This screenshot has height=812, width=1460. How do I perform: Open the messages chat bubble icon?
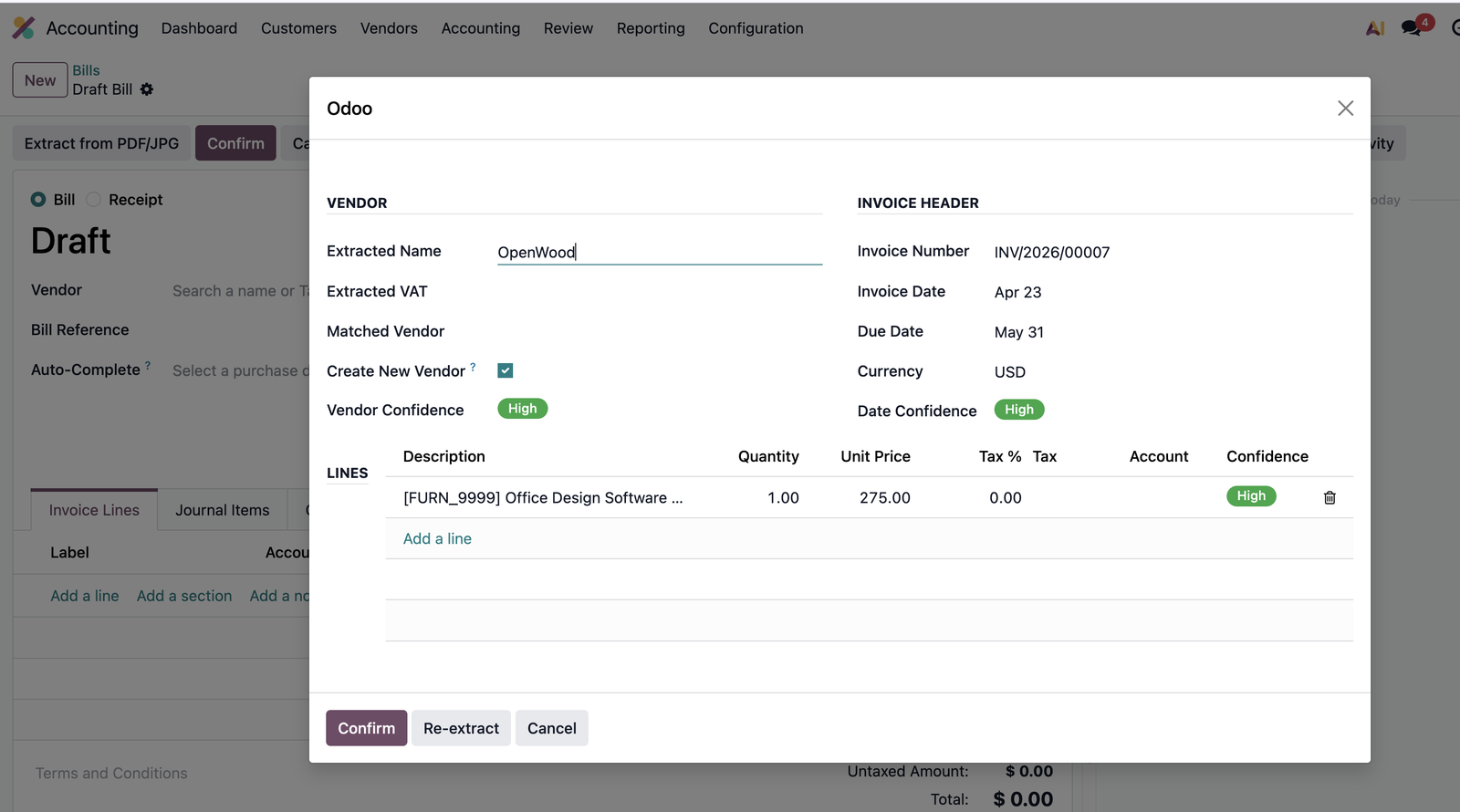(1412, 27)
